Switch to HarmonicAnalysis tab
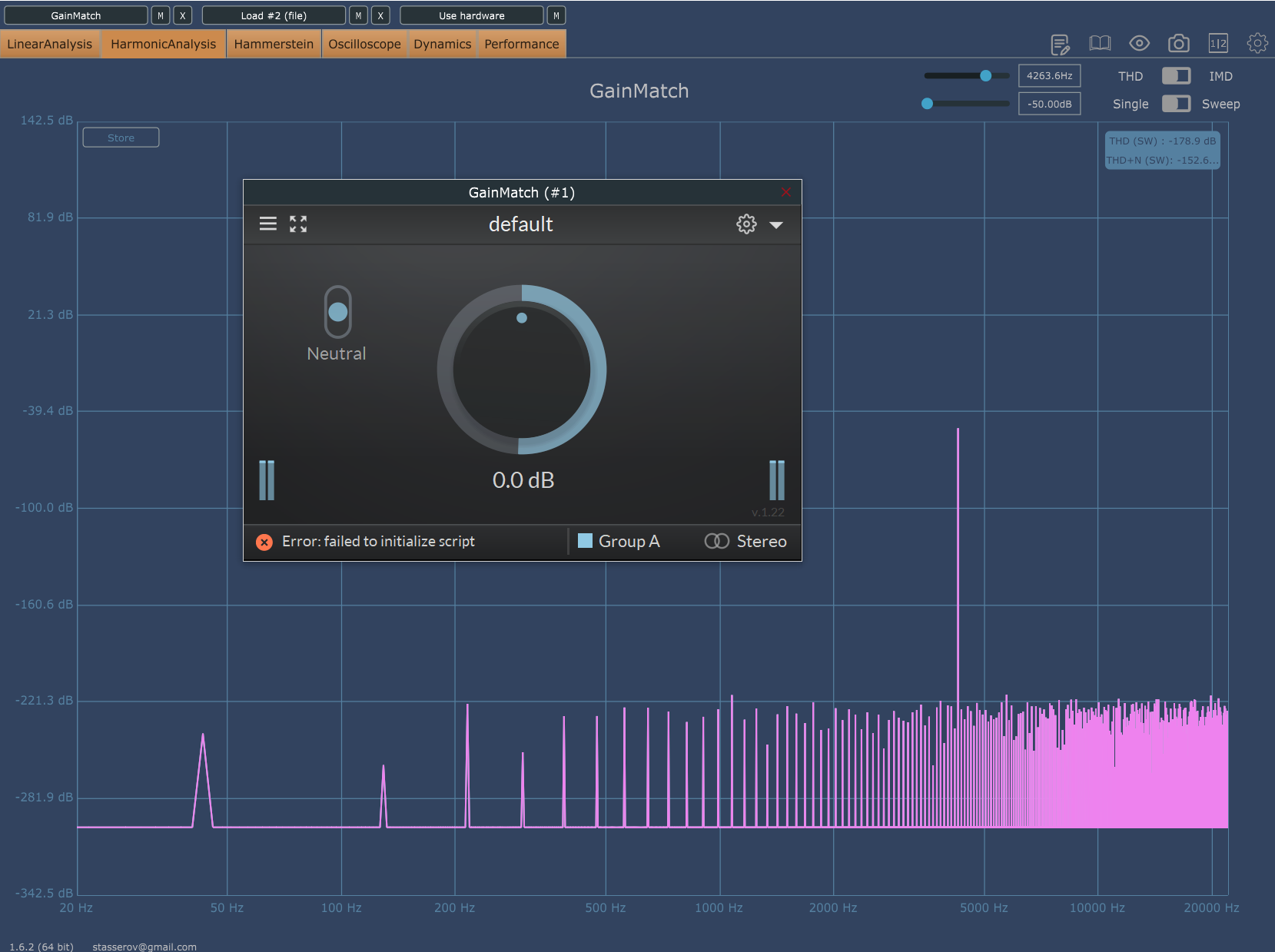The width and height of the screenshot is (1275, 952). pyautogui.click(x=164, y=44)
